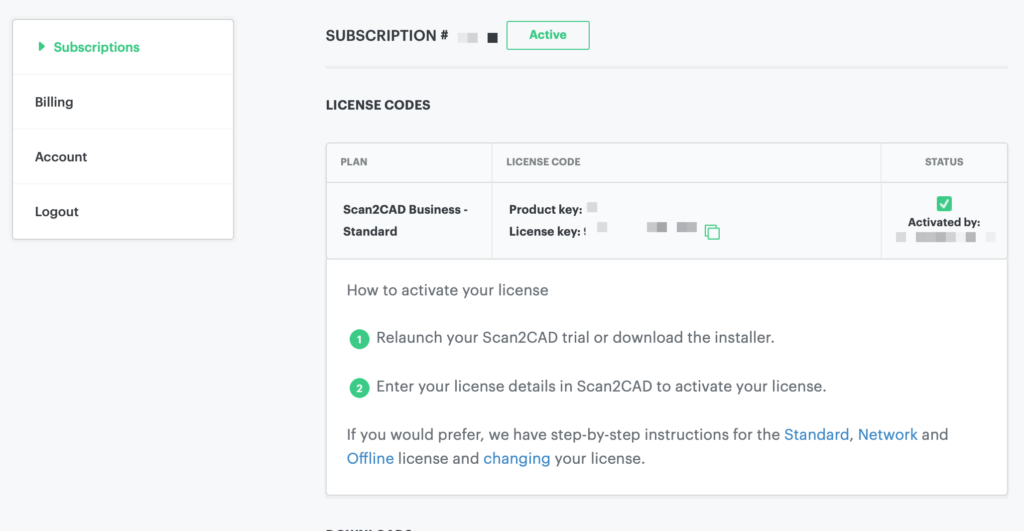
Task: Click the Active subscription status badge
Action: (x=548, y=35)
